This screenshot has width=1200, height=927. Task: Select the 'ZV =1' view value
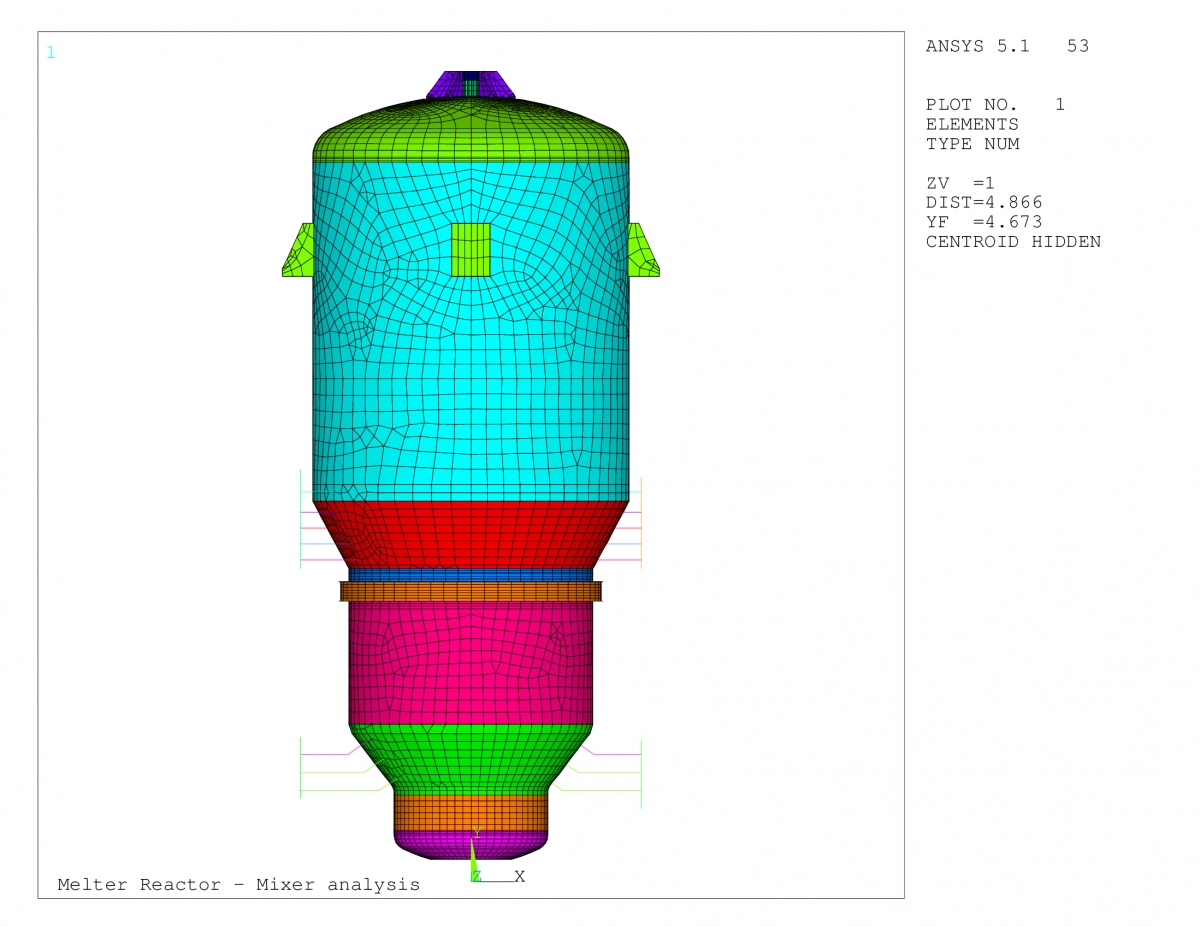tap(960, 183)
